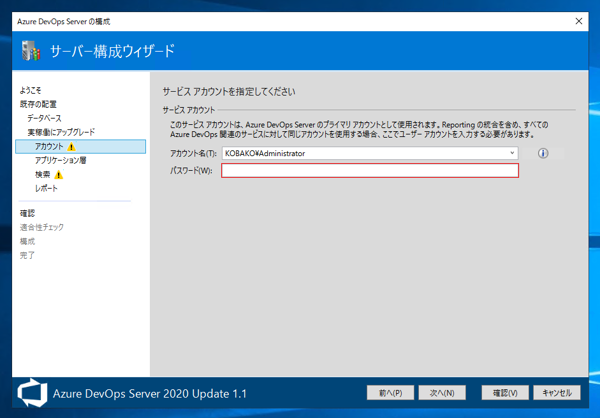
Task: Select ようこそ in the wizard navigation
Action: pos(30,90)
